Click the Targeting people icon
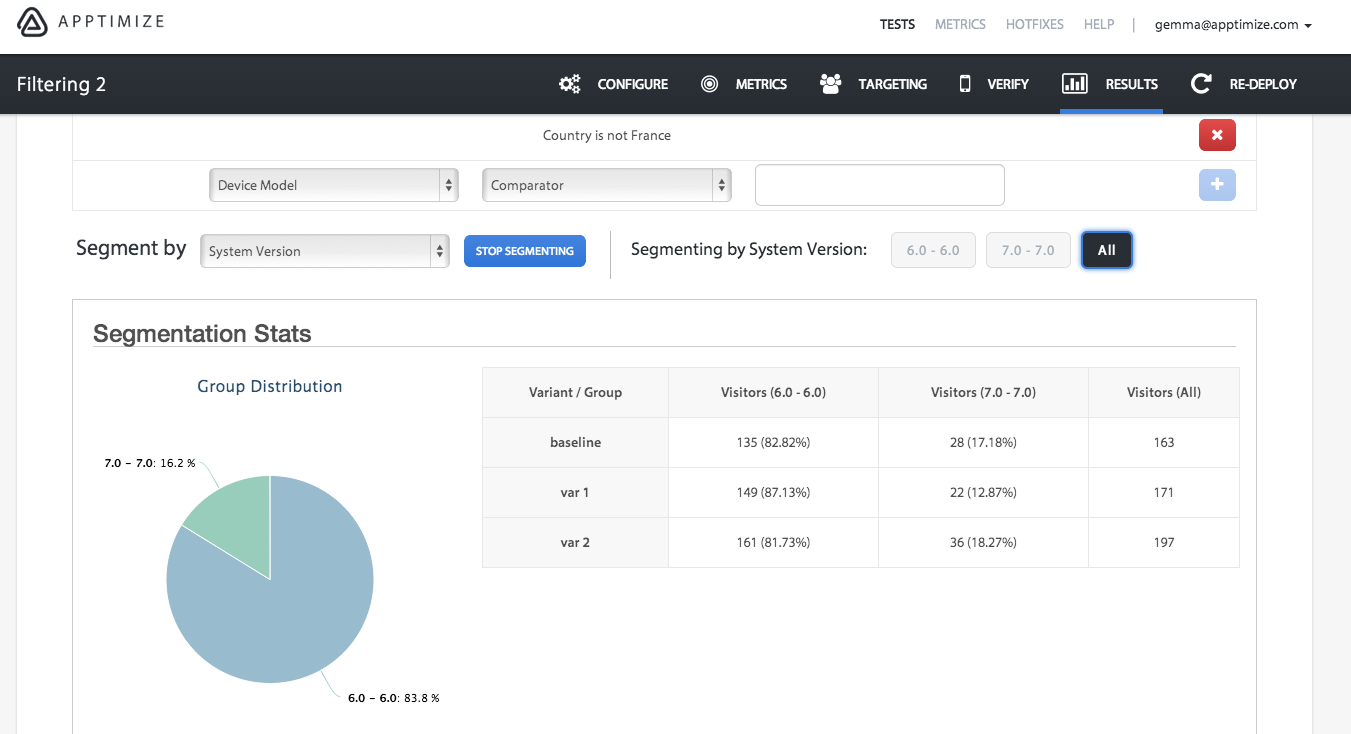Image resolution: width=1351 pixels, height=734 pixels. coord(830,84)
